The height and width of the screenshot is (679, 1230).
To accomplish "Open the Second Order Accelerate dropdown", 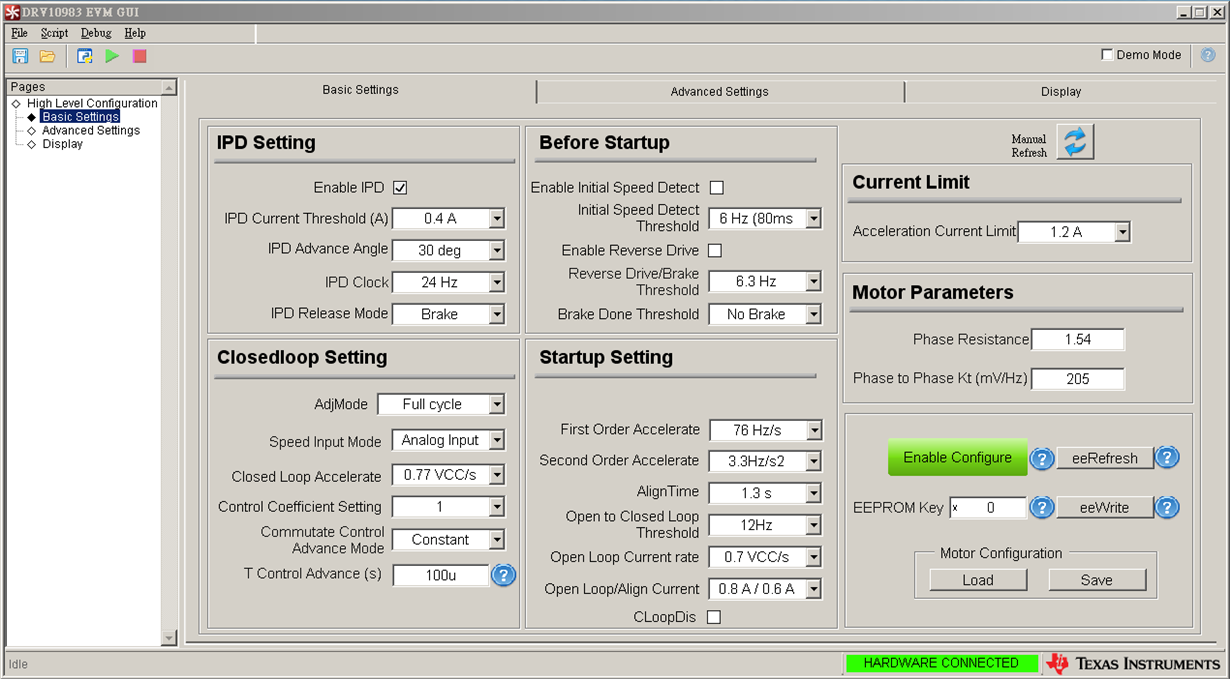I will point(814,461).
